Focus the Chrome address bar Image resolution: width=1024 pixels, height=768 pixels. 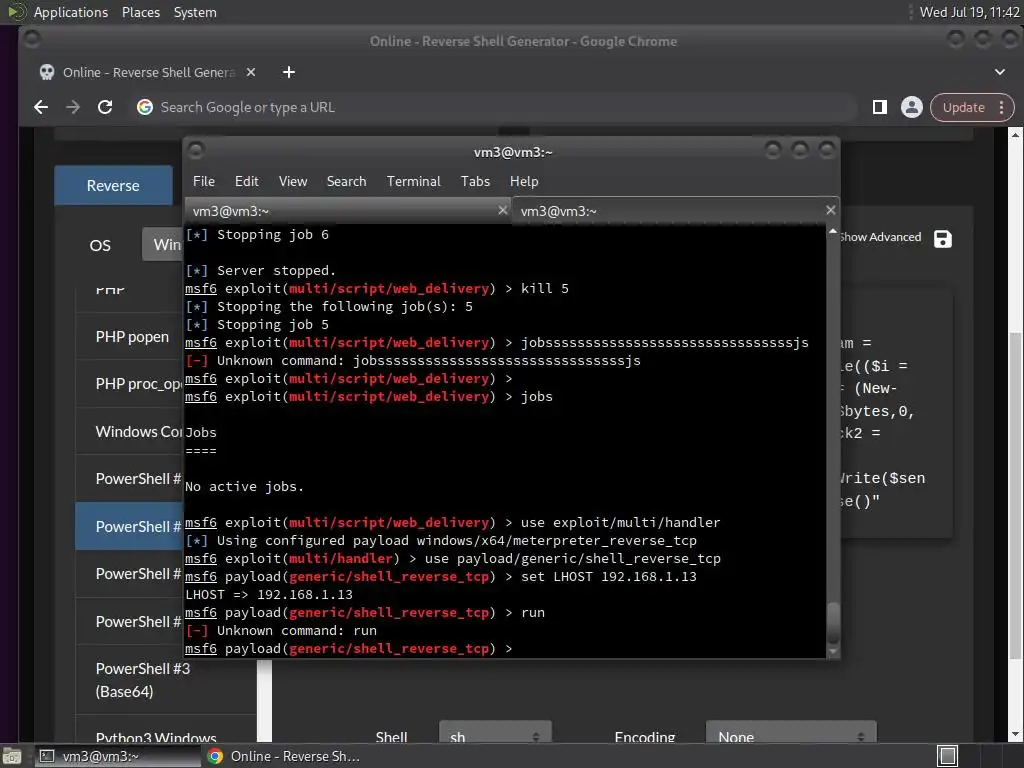pyautogui.click(x=496, y=107)
